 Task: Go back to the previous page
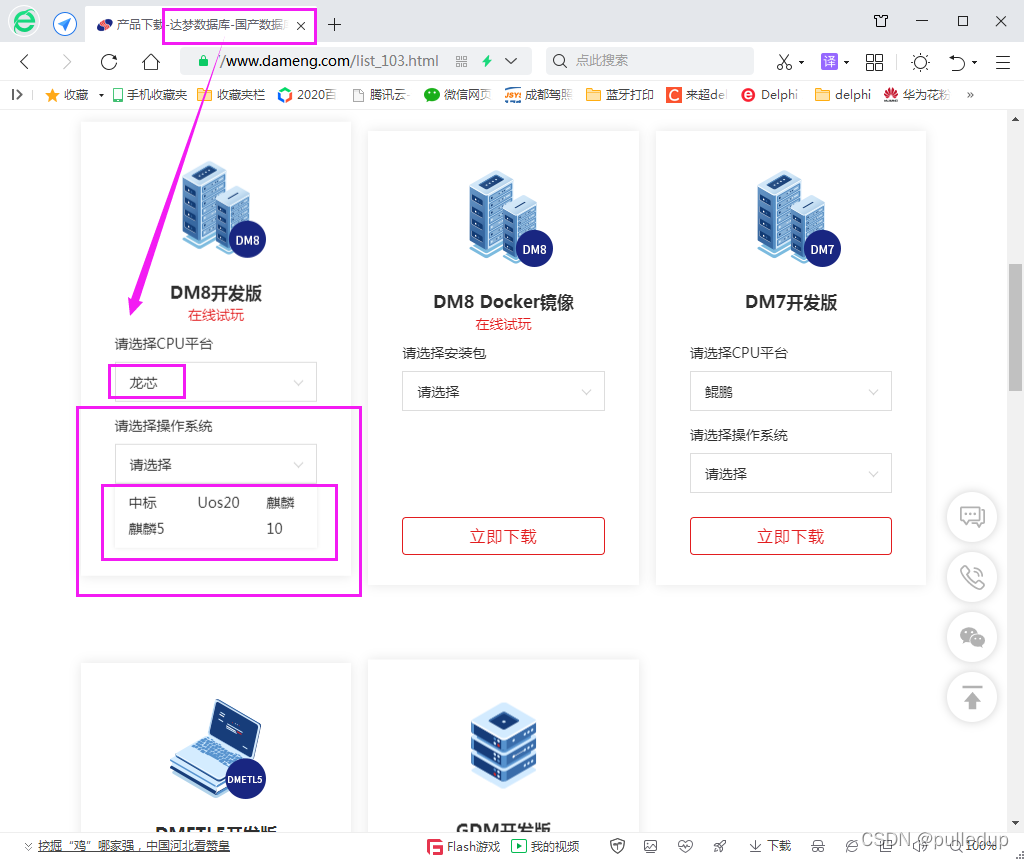click(25, 61)
